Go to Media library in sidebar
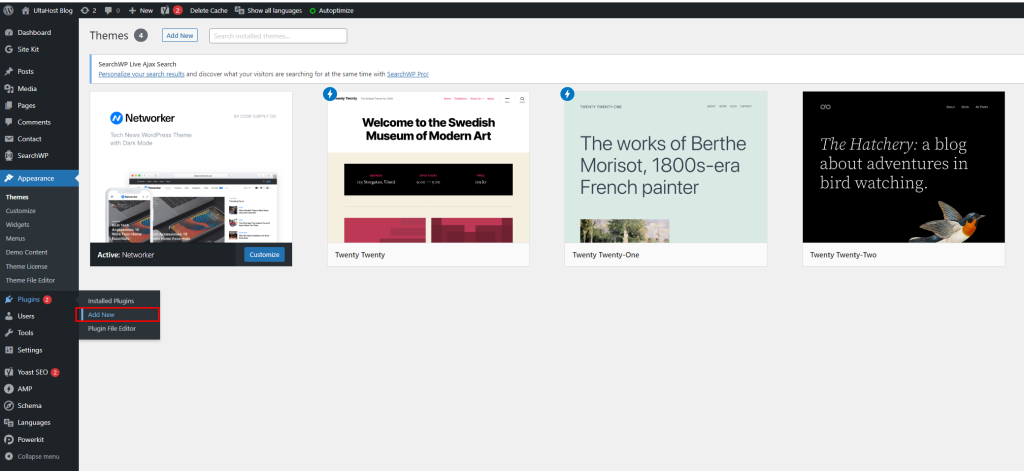 (27, 88)
